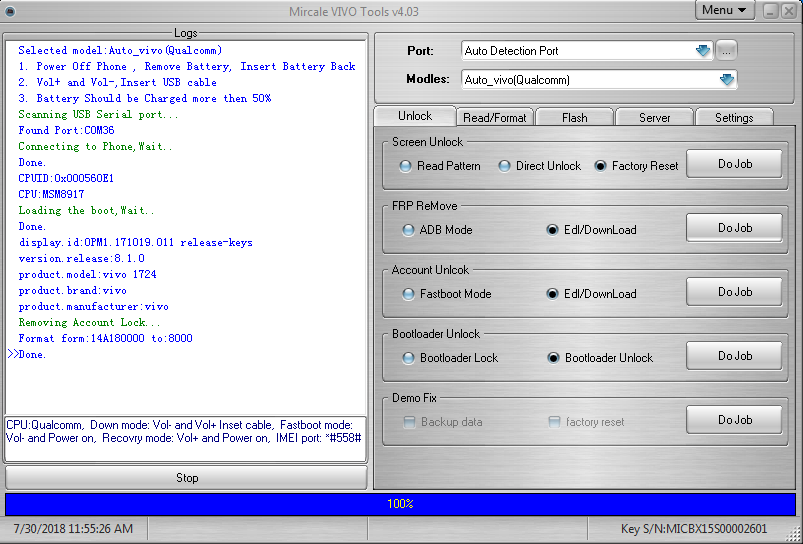Image resolution: width=803 pixels, height=544 pixels.
Task: Close the Mircale VIVO Tools window
Action: coord(789,11)
